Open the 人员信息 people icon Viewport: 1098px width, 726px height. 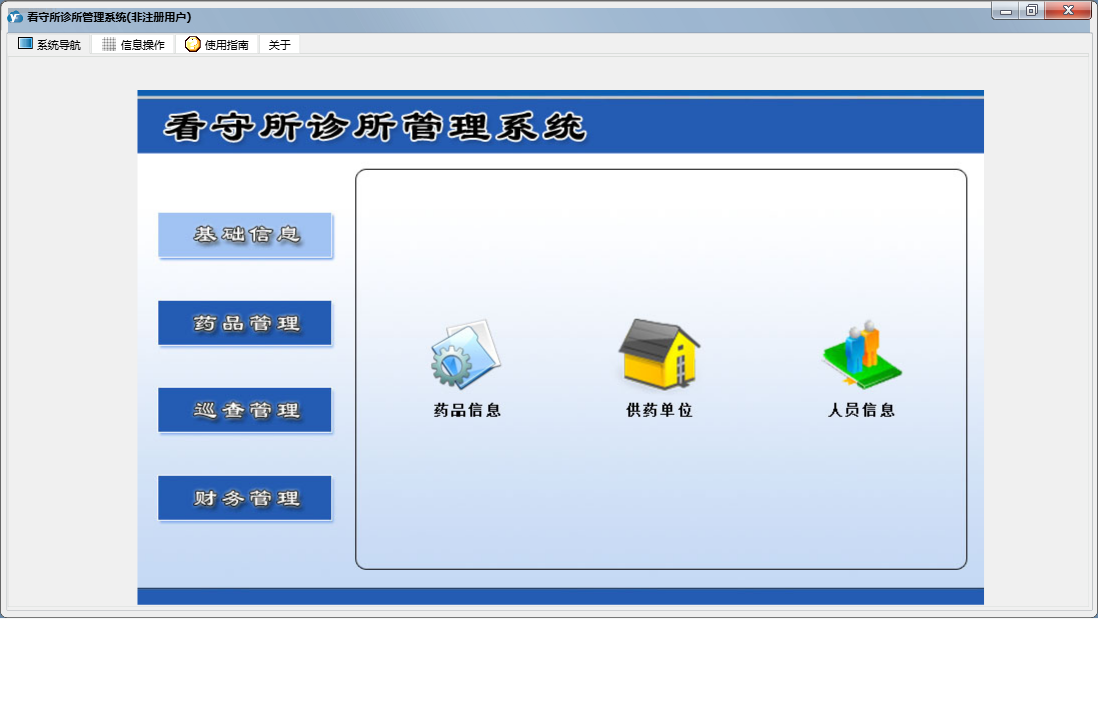pyautogui.click(x=862, y=354)
